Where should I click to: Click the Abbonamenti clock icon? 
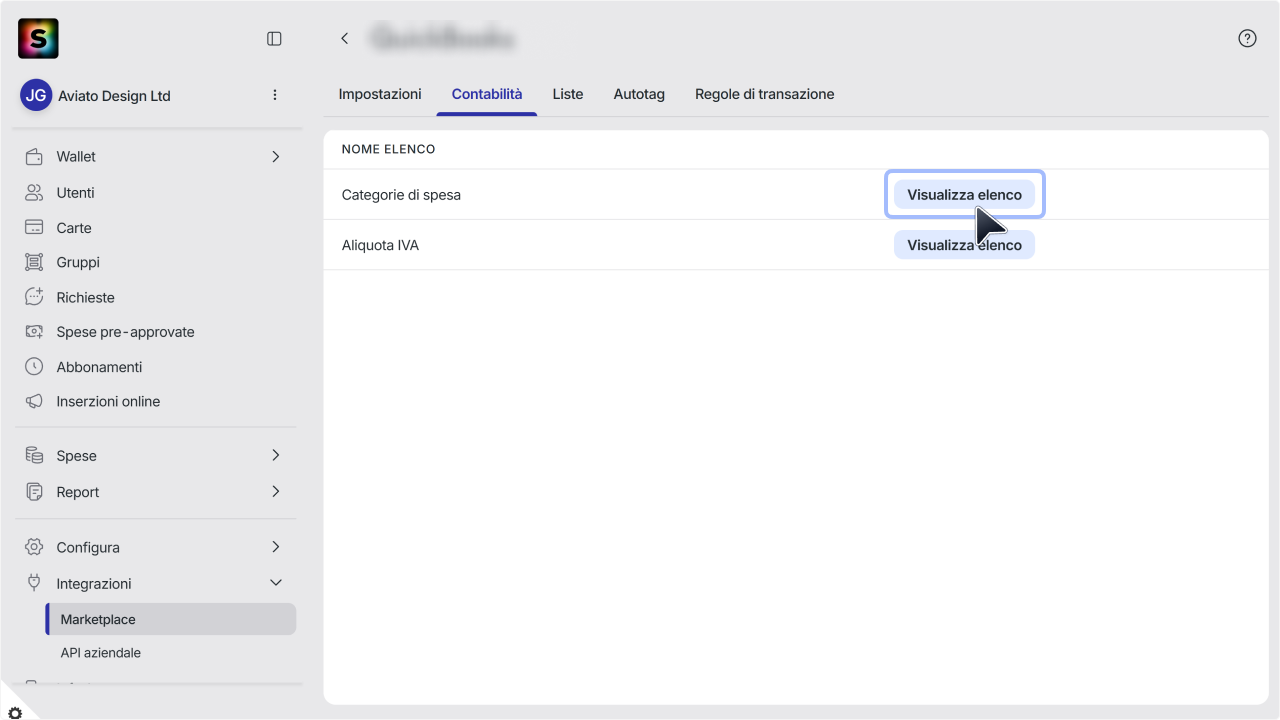(34, 366)
